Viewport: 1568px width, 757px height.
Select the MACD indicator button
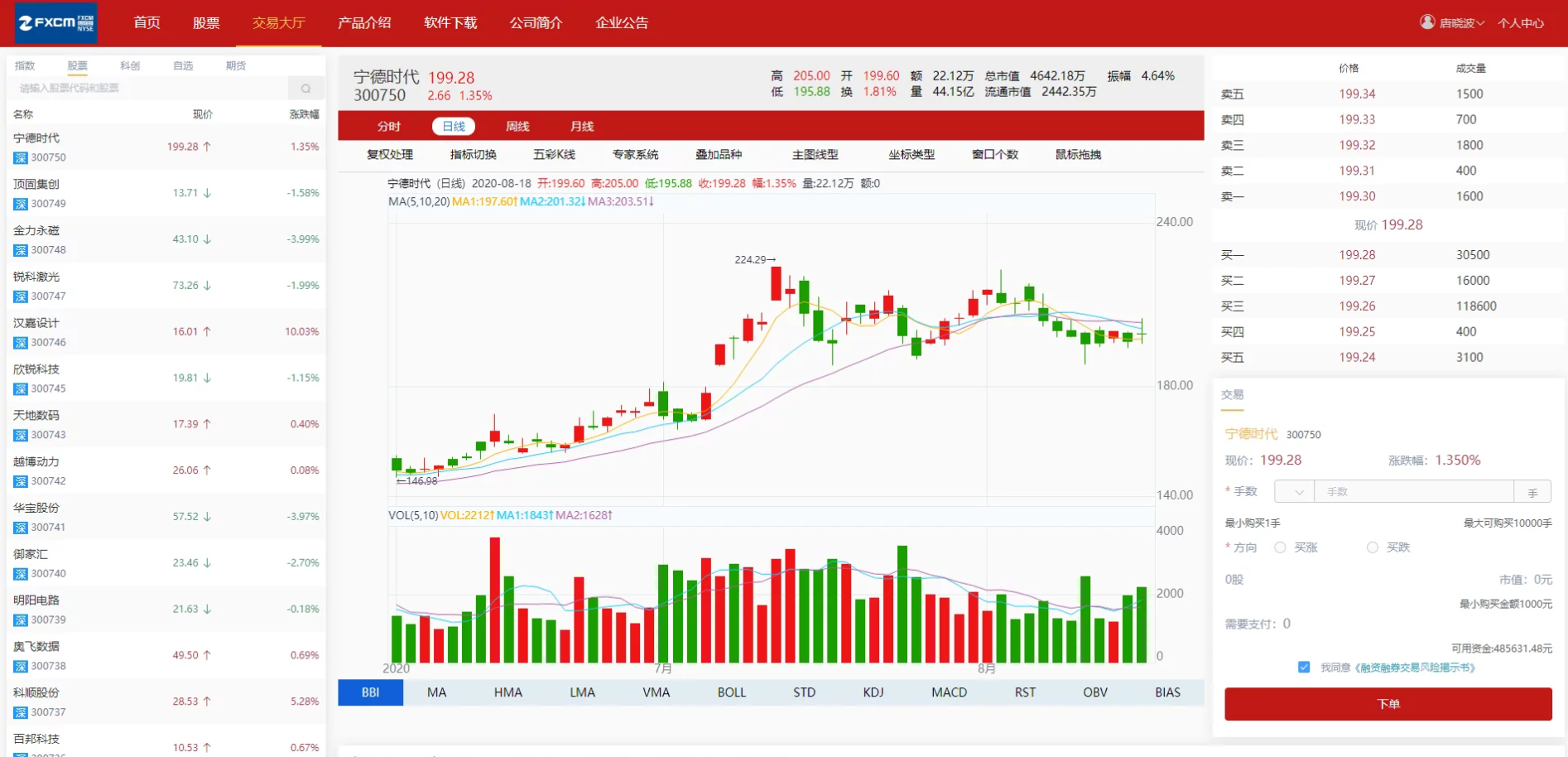click(x=949, y=692)
